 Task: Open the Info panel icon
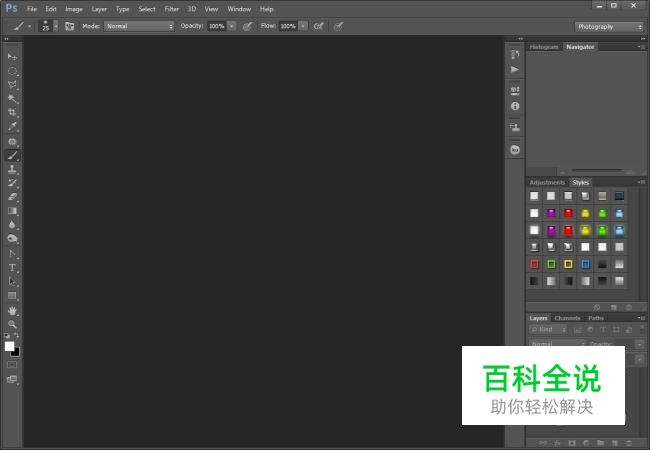(515, 106)
